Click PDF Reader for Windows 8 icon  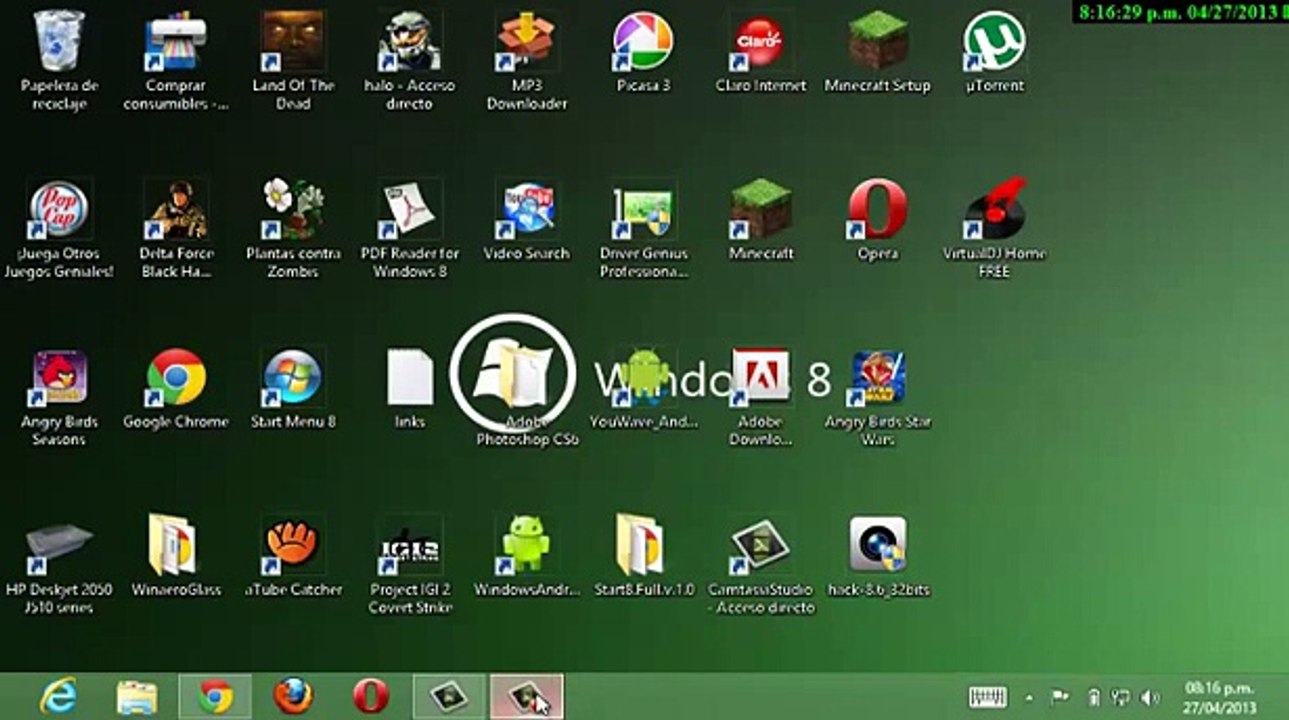click(x=410, y=229)
